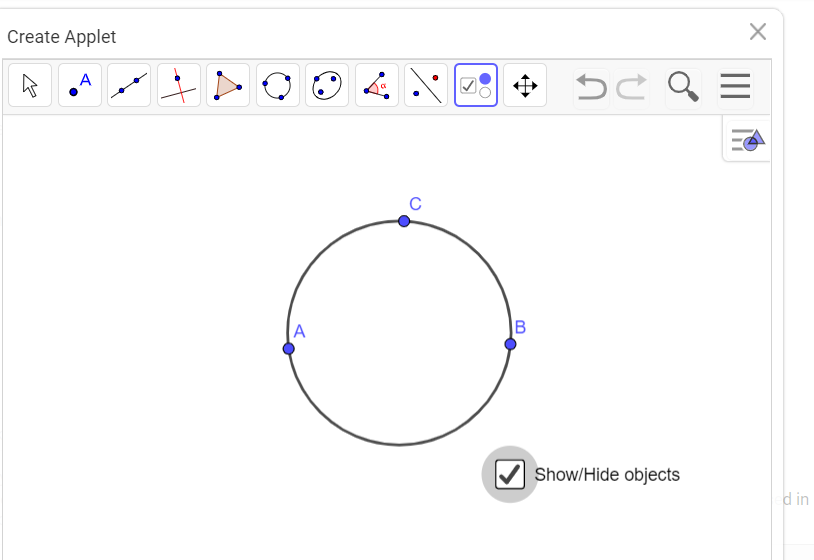Open the style bar toggle
This screenshot has height=560, width=814.
click(747, 140)
